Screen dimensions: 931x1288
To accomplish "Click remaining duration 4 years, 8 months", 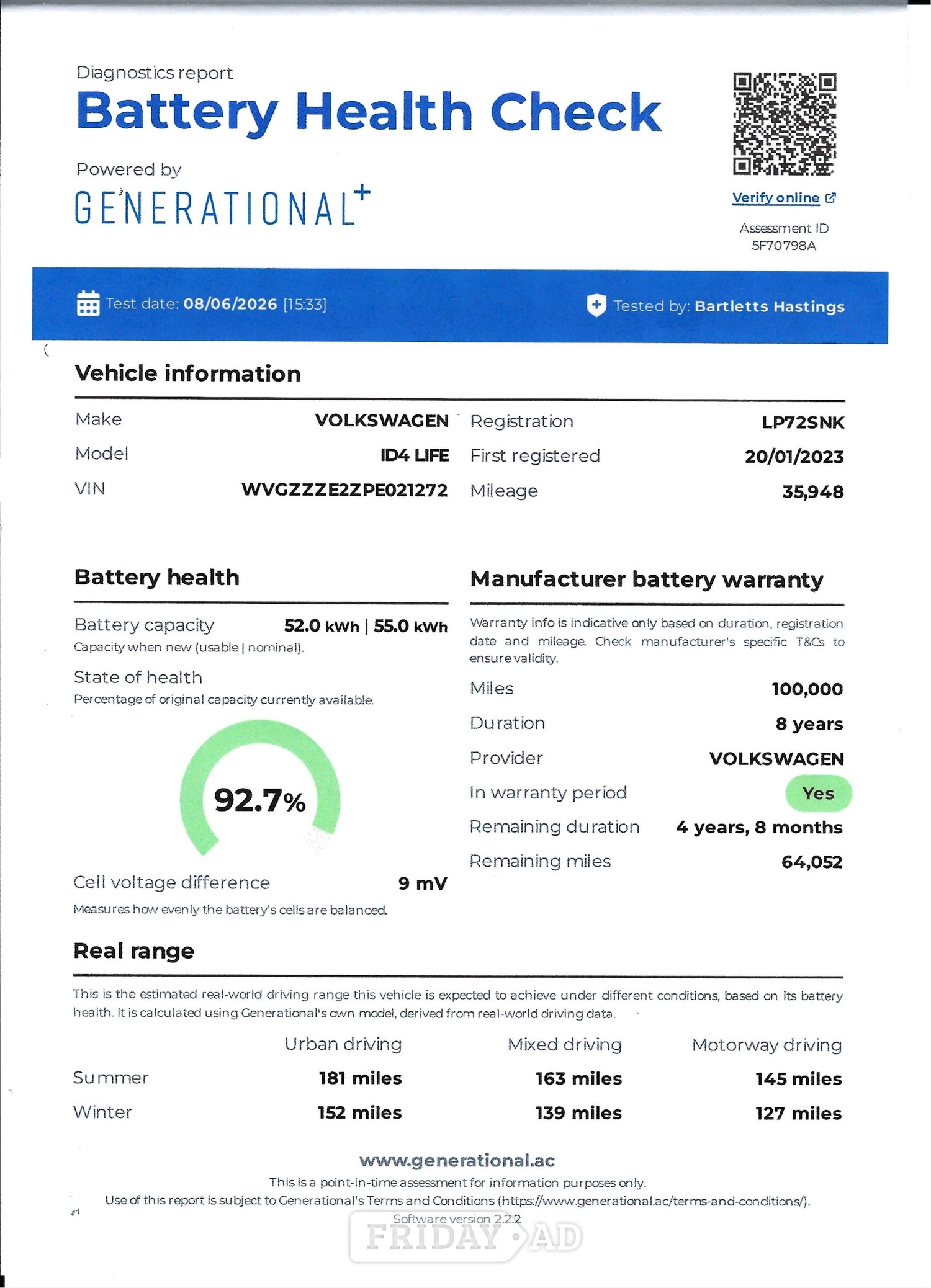I will click(x=759, y=828).
